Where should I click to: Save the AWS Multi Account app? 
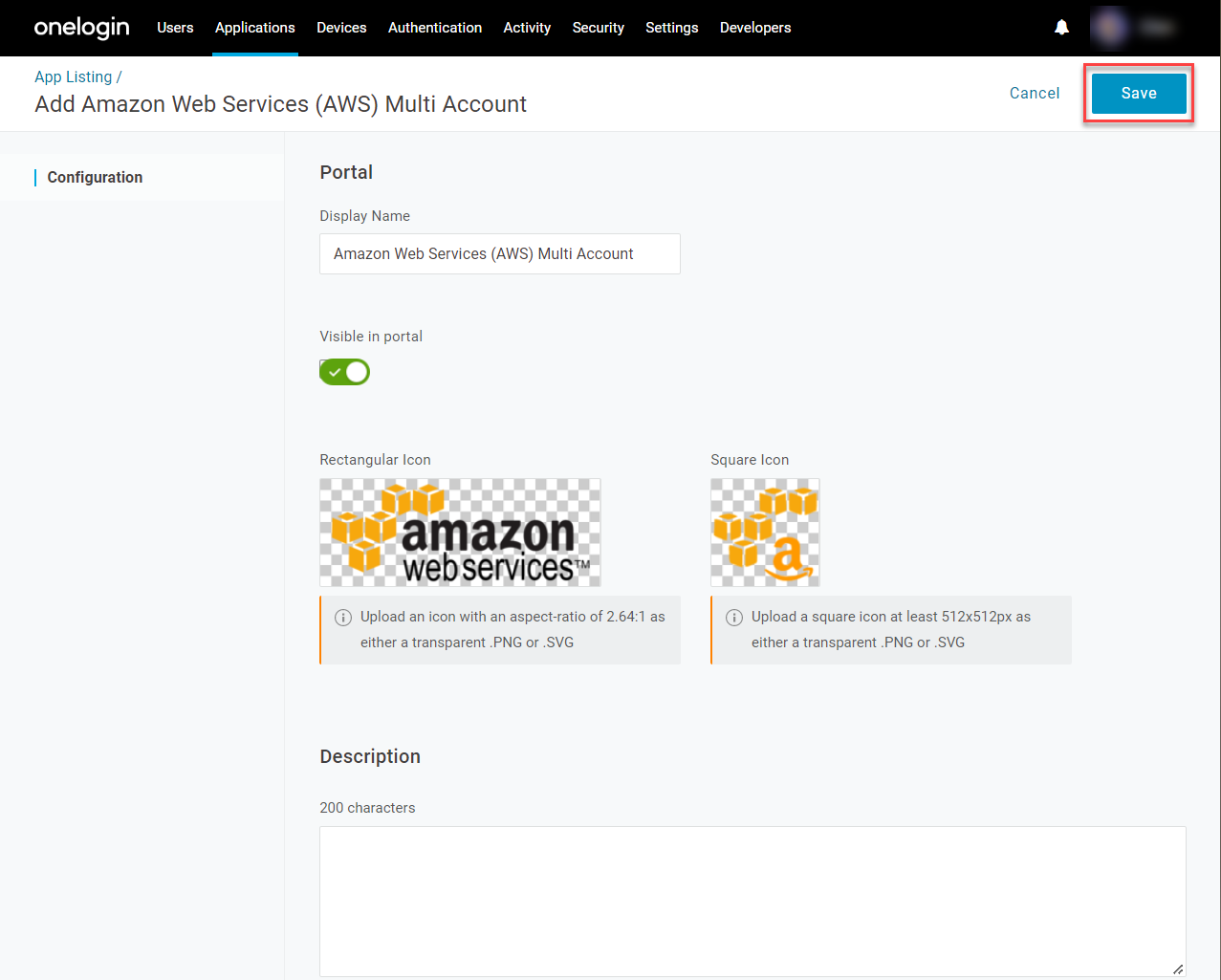tap(1138, 93)
